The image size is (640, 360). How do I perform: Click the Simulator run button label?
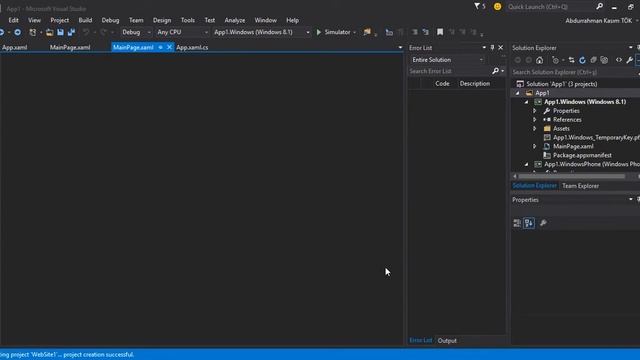point(337,32)
